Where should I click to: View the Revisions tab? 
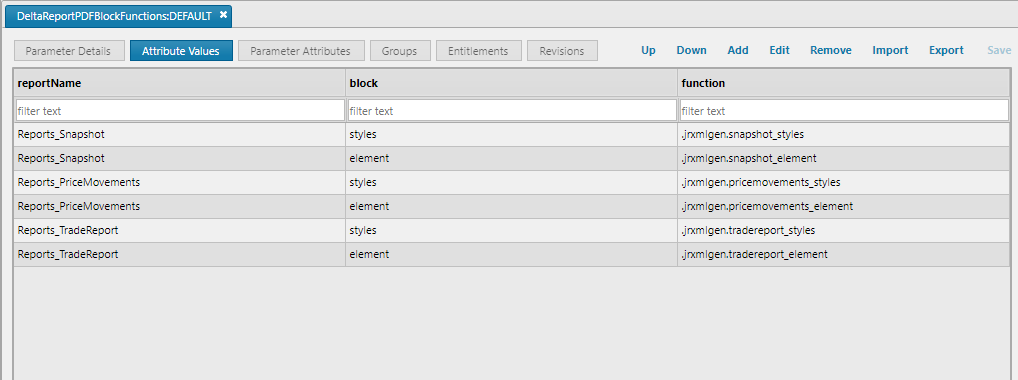(x=562, y=51)
